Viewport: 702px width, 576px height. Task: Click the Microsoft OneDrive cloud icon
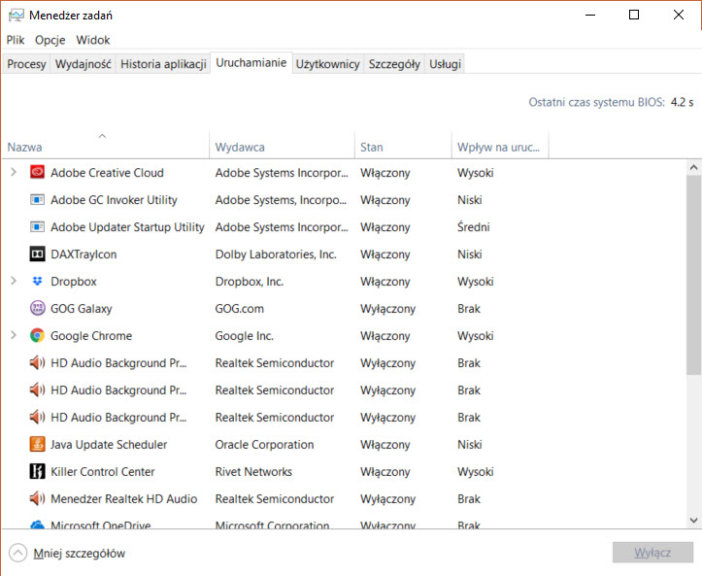tap(37, 525)
